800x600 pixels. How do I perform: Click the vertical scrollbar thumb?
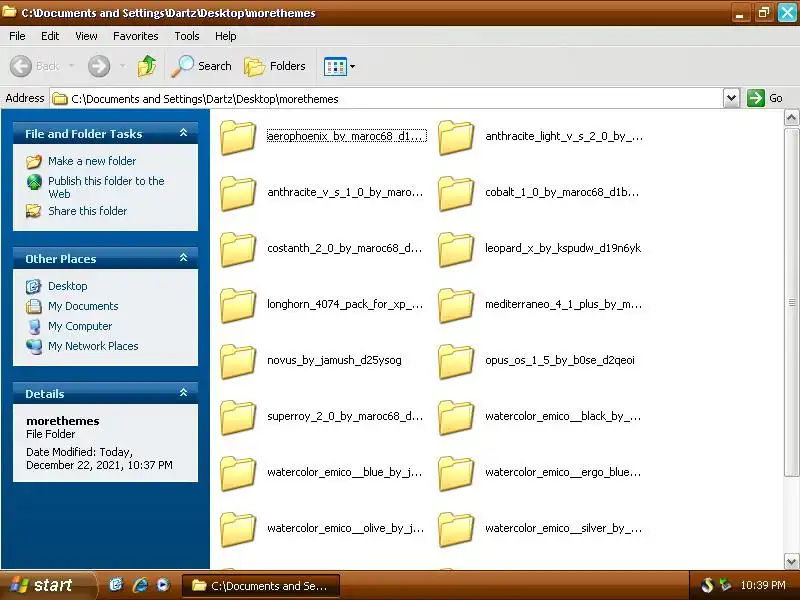pyautogui.click(x=791, y=302)
